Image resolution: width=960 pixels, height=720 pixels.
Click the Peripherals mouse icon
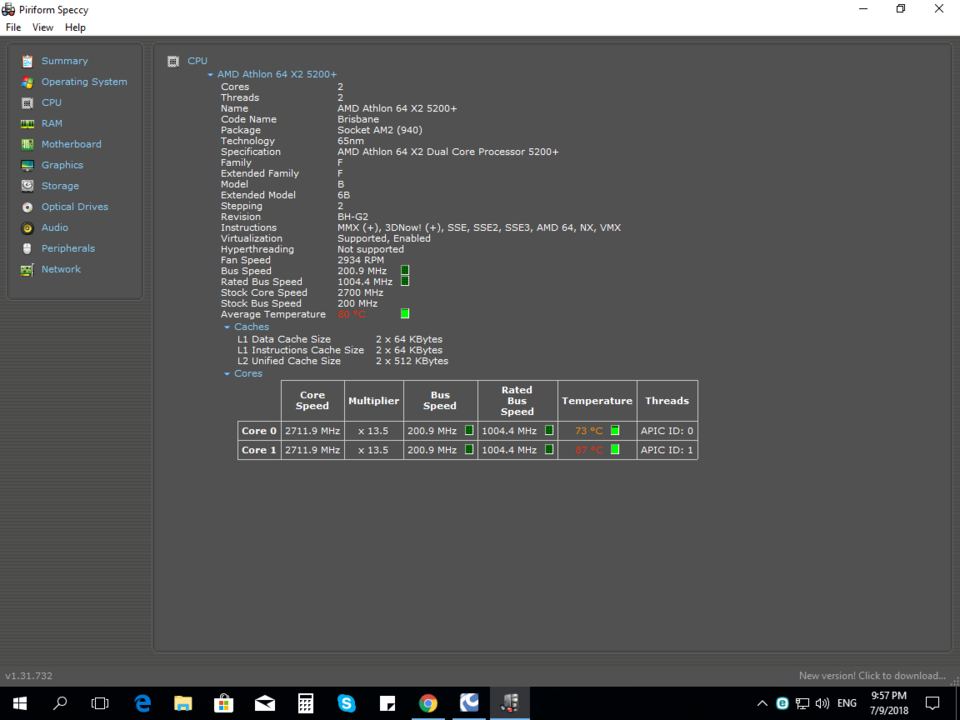click(27, 249)
